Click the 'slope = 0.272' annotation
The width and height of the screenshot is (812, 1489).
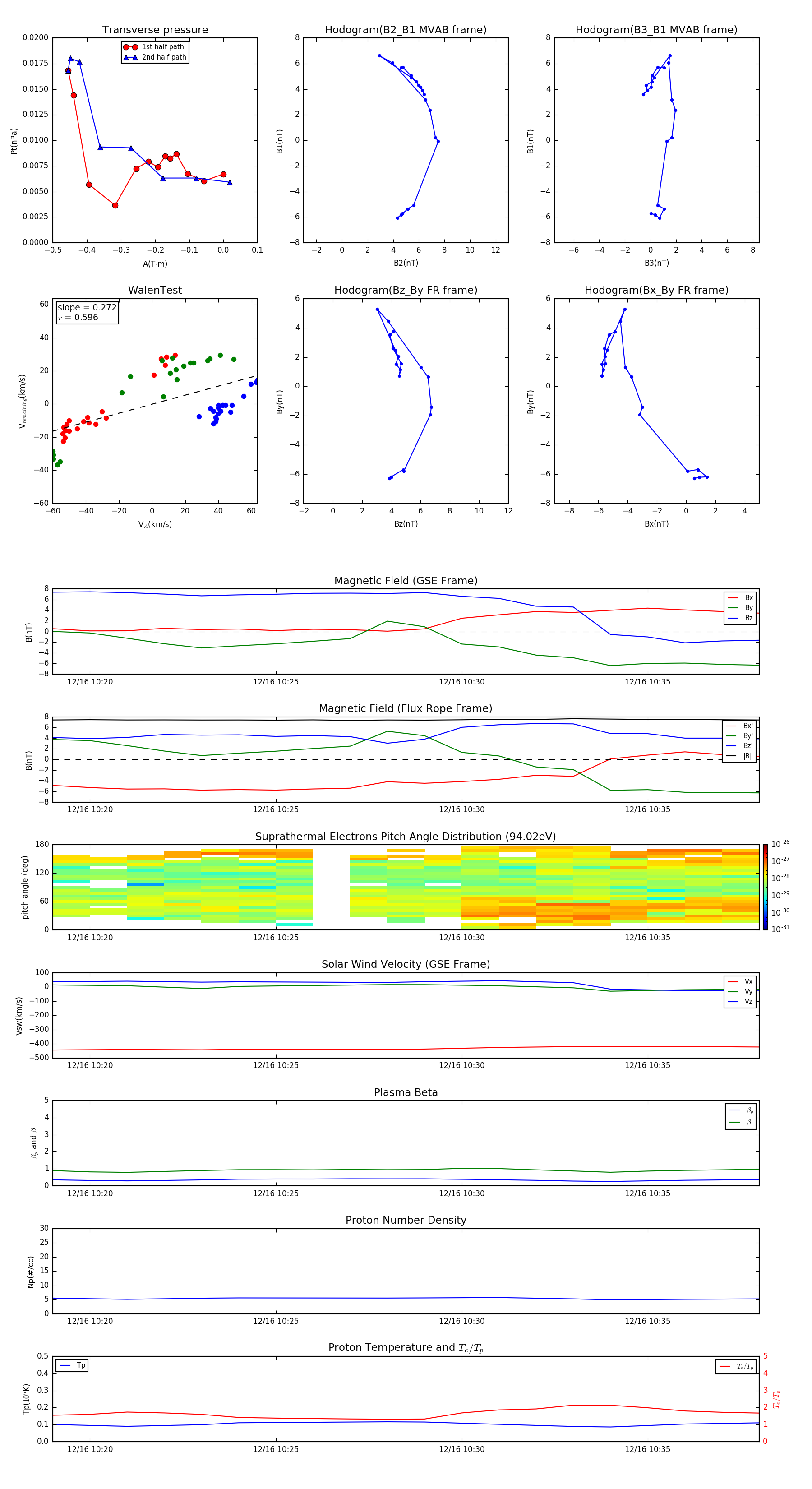(87, 308)
